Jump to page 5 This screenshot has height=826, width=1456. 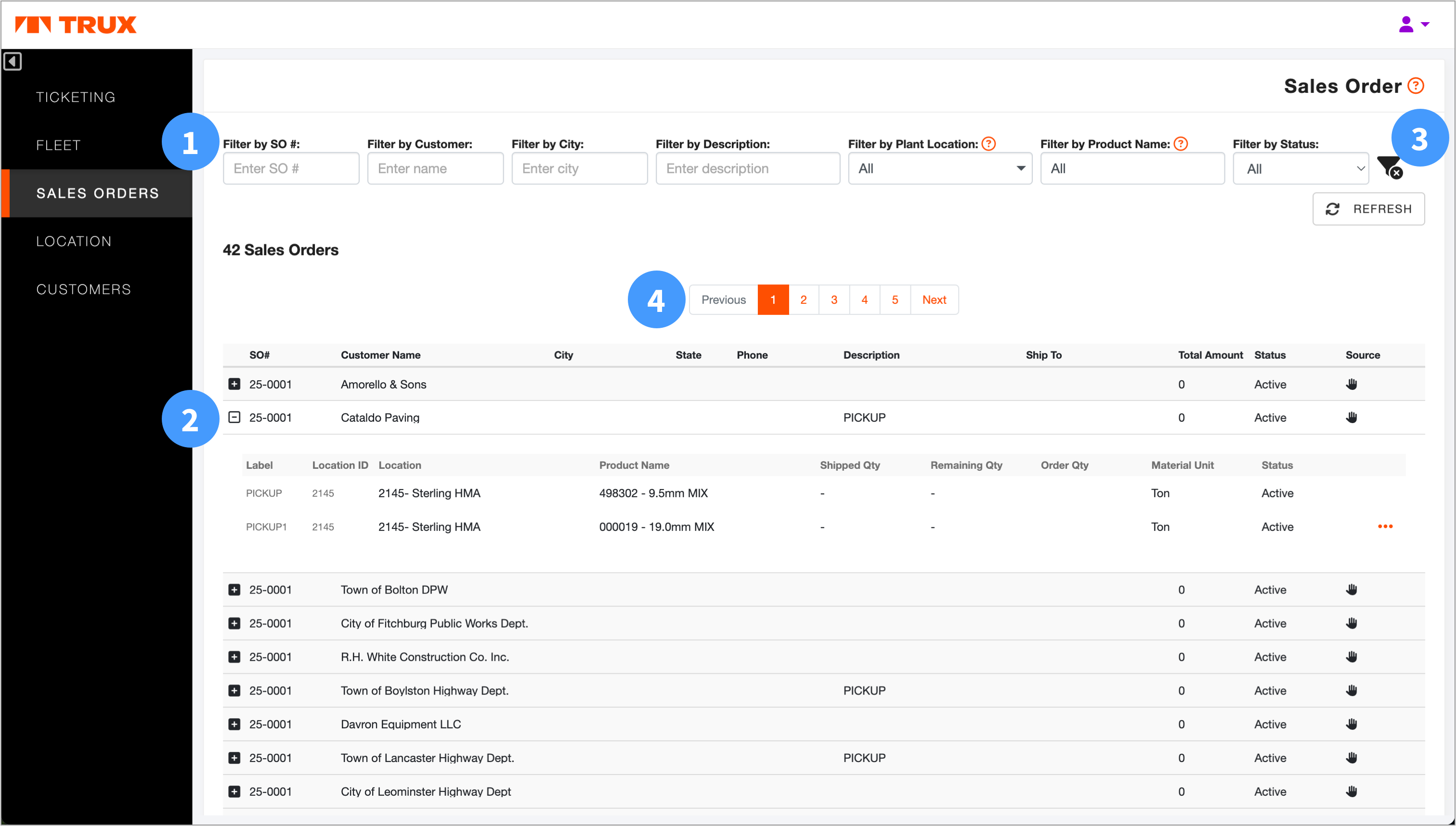pos(895,299)
